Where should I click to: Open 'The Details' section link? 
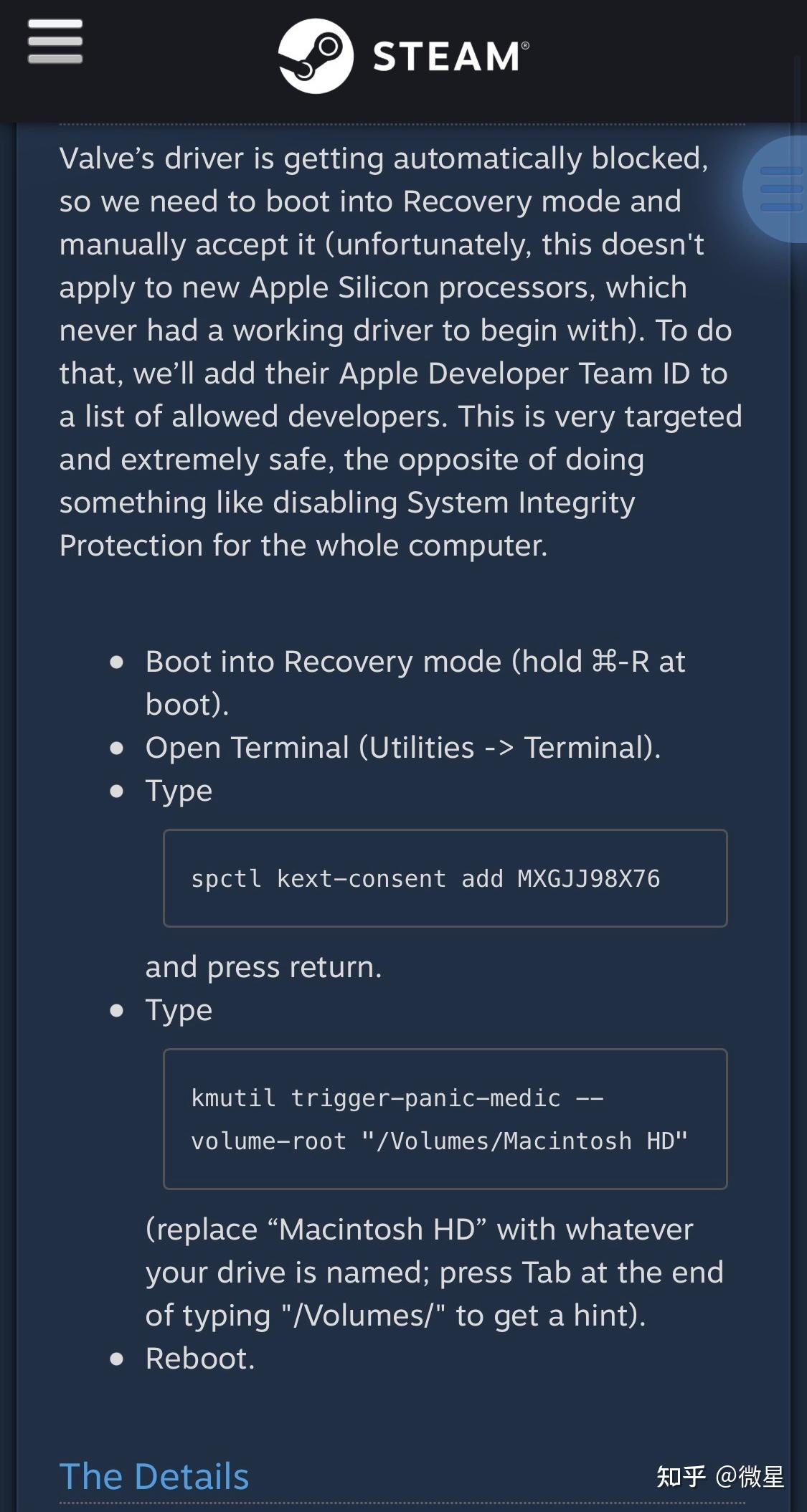point(154,1475)
